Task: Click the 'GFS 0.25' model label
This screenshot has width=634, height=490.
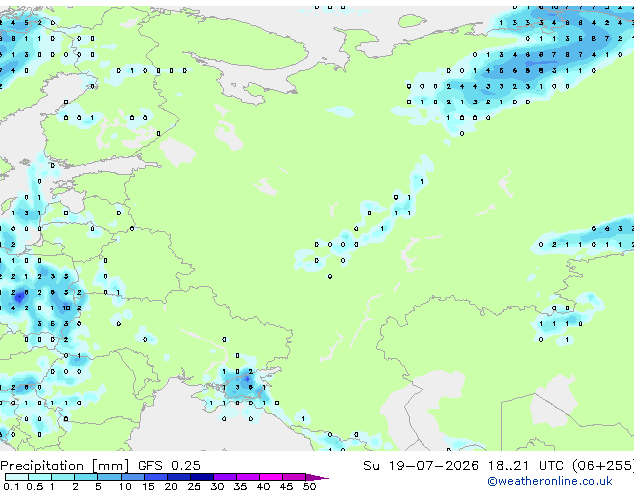Action: point(169,466)
